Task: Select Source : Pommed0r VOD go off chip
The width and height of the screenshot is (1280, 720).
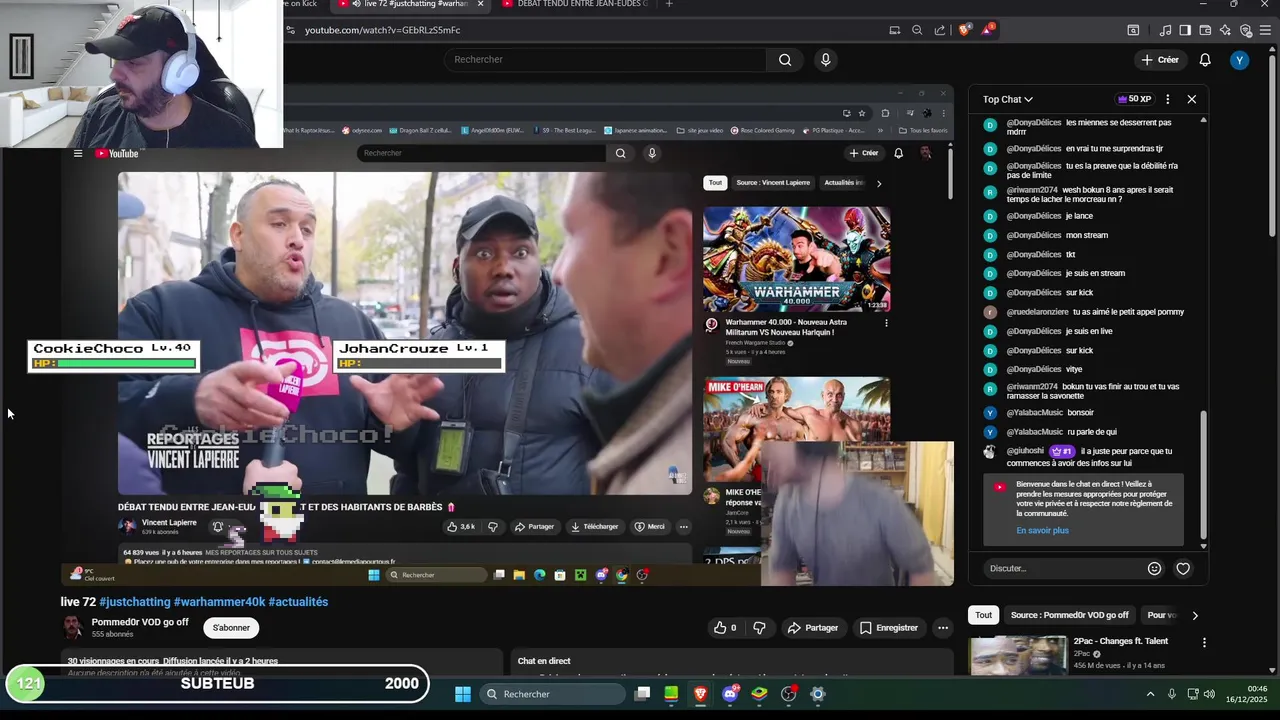Action: tap(1069, 615)
